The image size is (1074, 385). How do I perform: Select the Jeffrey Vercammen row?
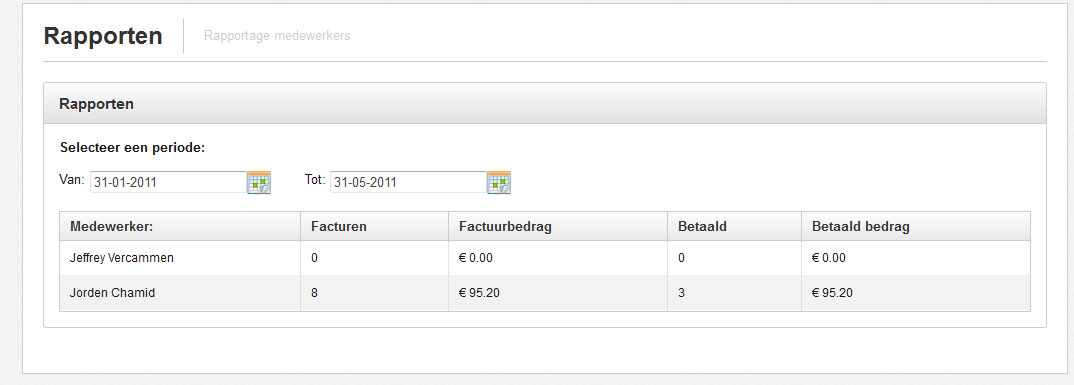point(545,258)
